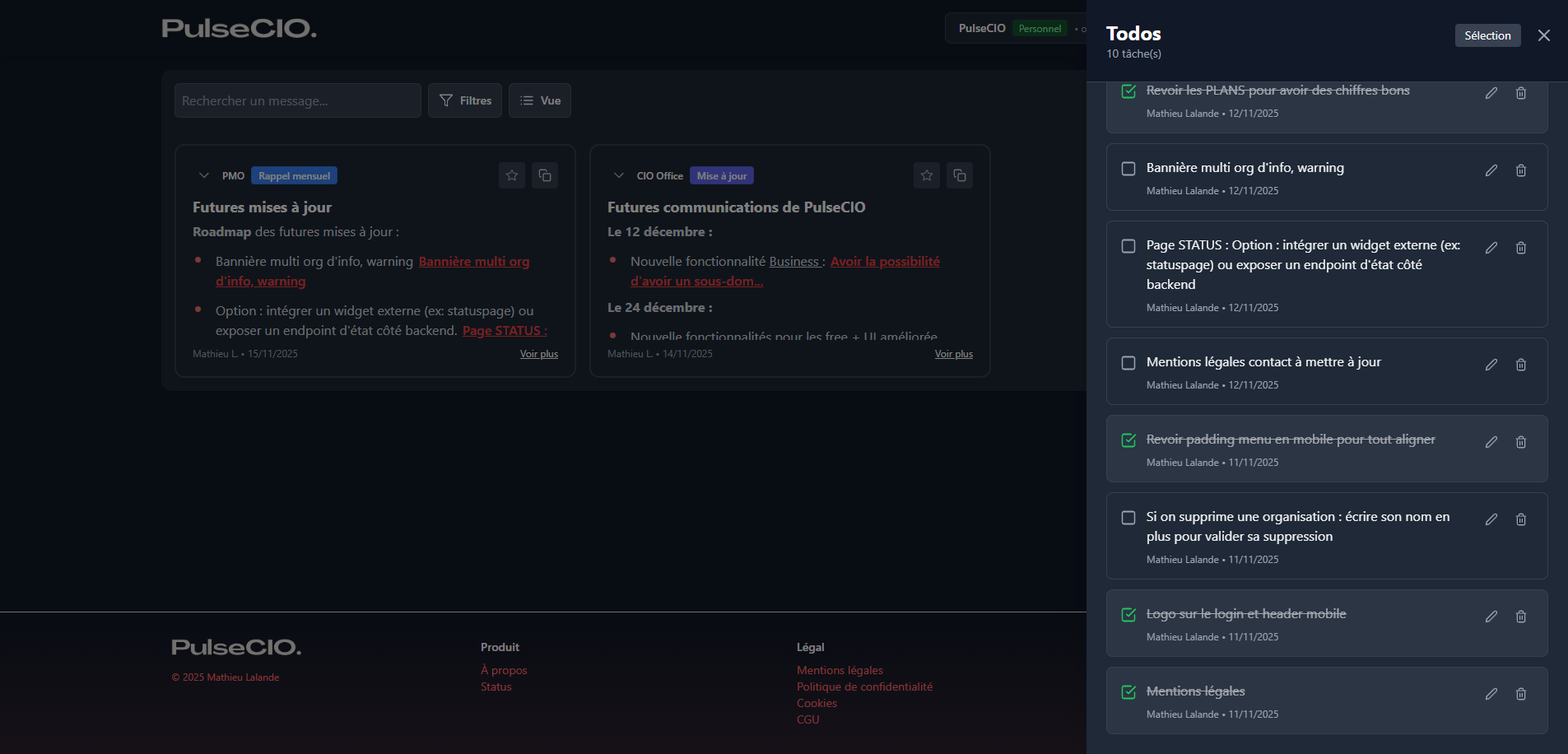
Task: Delete the Mentions légales contact todo
Action: tap(1521, 365)
